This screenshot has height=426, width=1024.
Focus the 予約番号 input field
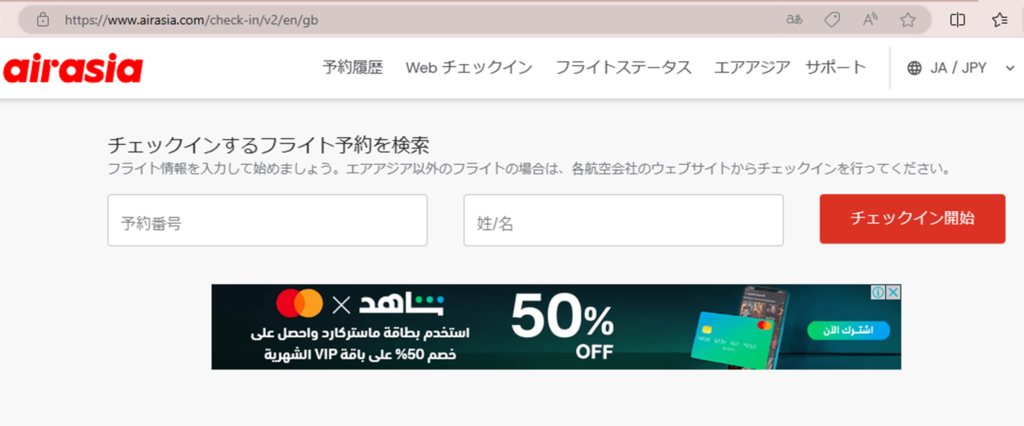(267, 220)
